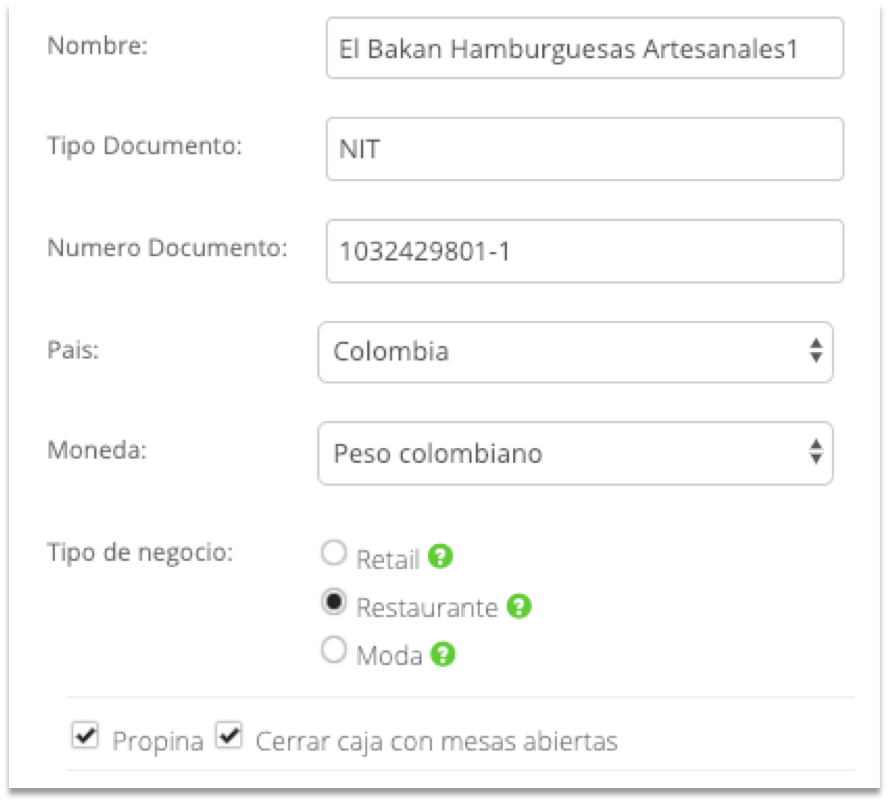Click the help icon next to Restaurante
This screenshot has height=802, width=887.
pyautogui.click(x=519, y=606)
